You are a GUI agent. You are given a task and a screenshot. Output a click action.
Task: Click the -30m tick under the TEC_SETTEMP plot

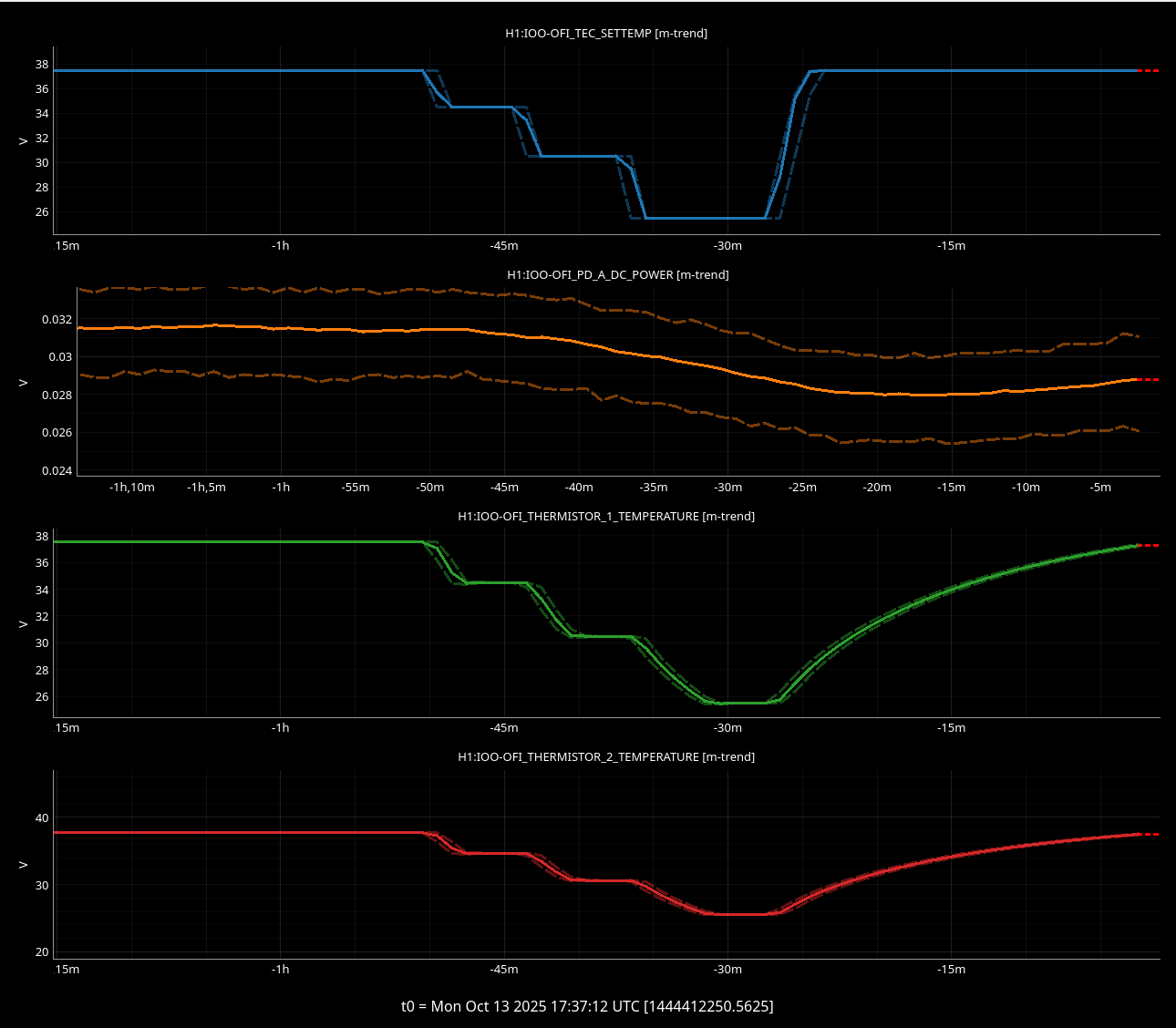[727, 246]
